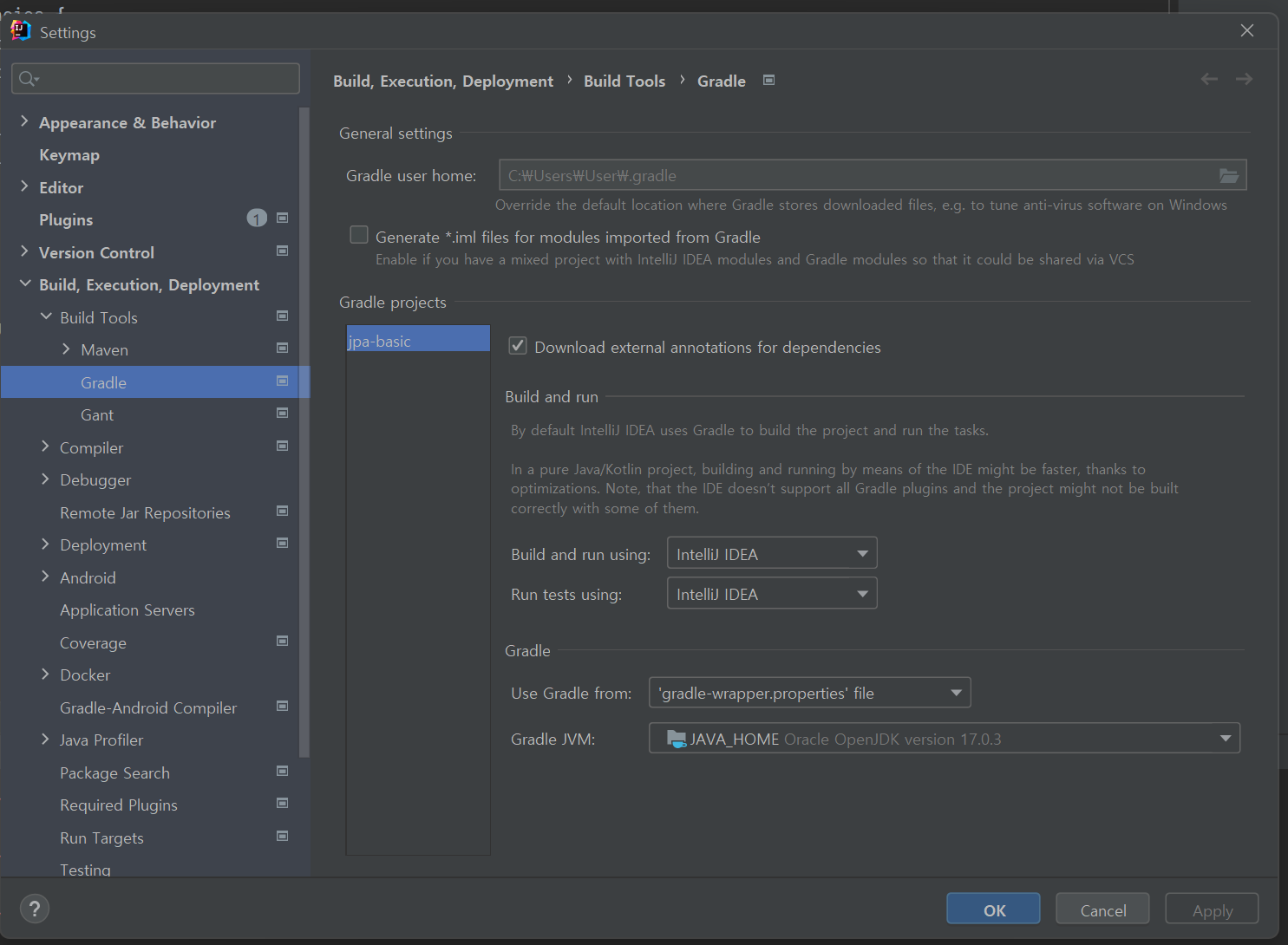Click the IntelliJ logo in the title bar

click(21, 31)
